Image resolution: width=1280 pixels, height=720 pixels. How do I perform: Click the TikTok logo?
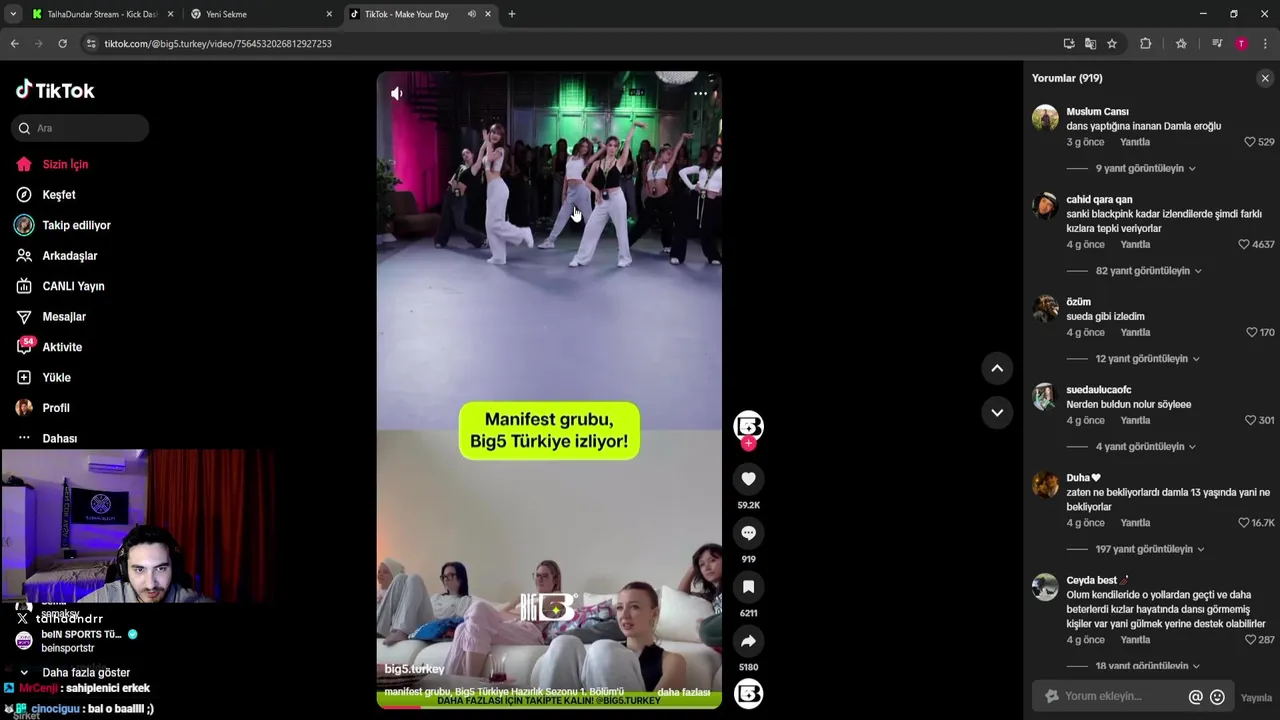click(55, 90)
